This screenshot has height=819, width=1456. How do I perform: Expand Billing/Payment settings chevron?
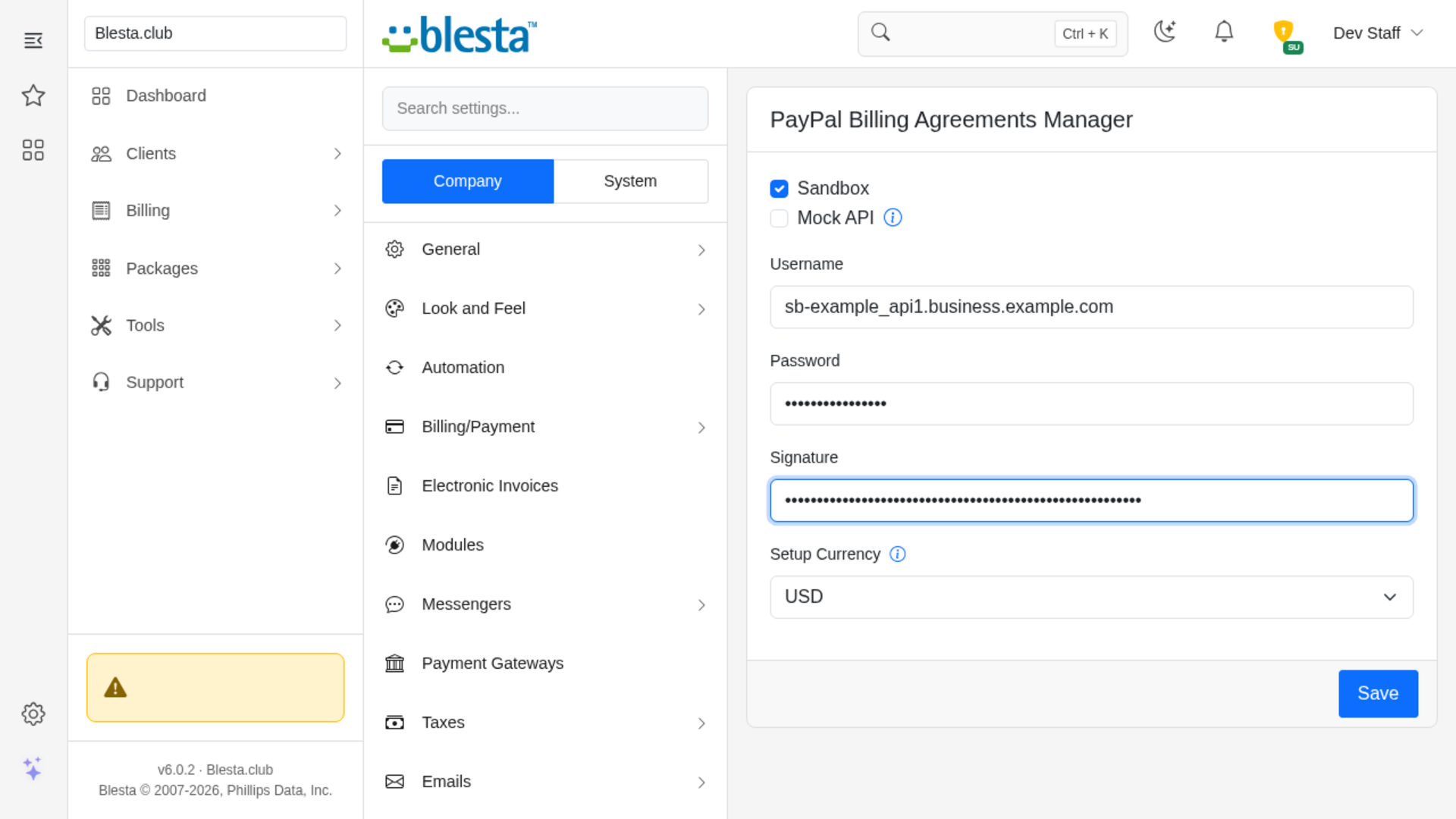(x=702, y=428)
